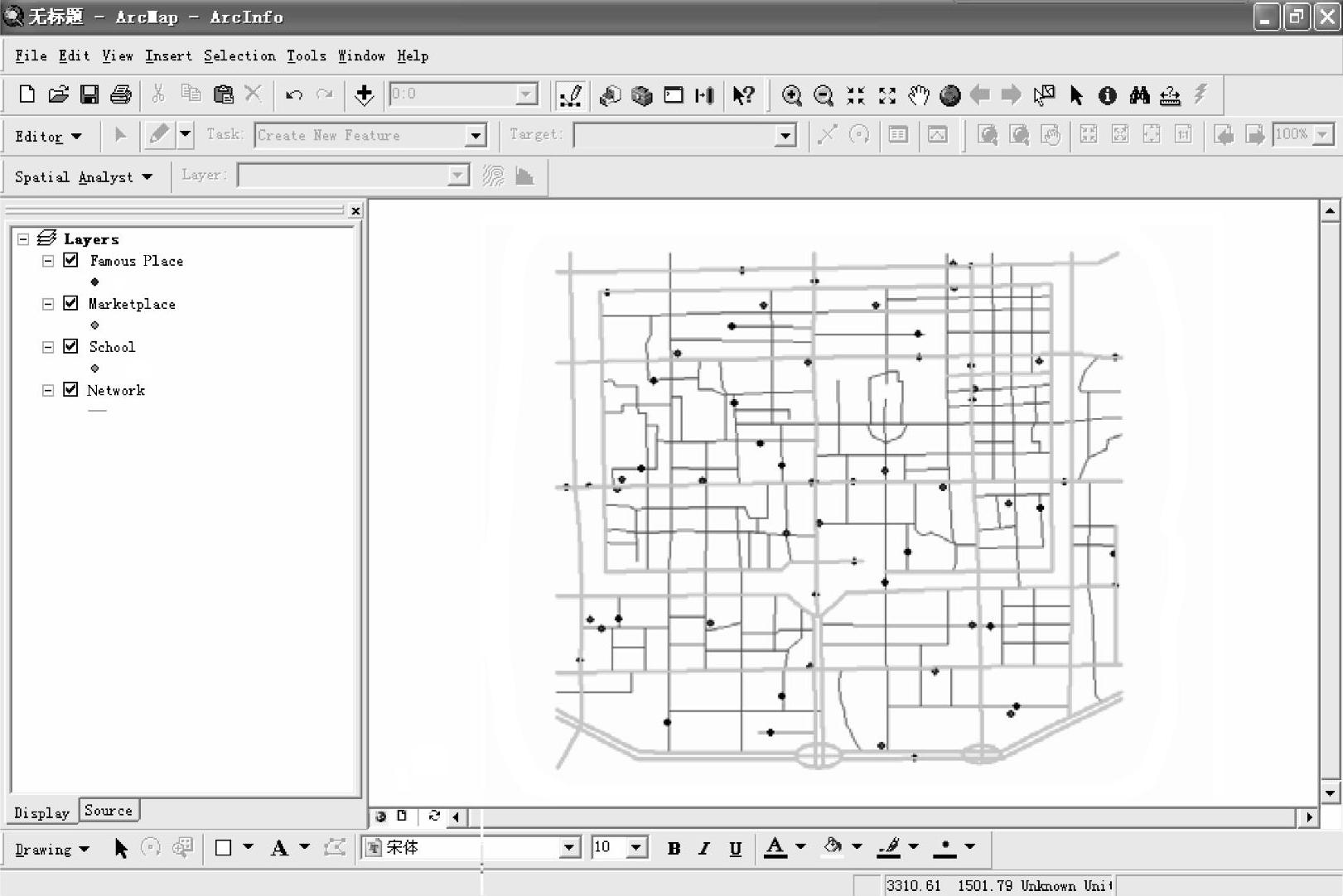
Task: Select the Pan hand tool
Action: [x=918, y=95]
